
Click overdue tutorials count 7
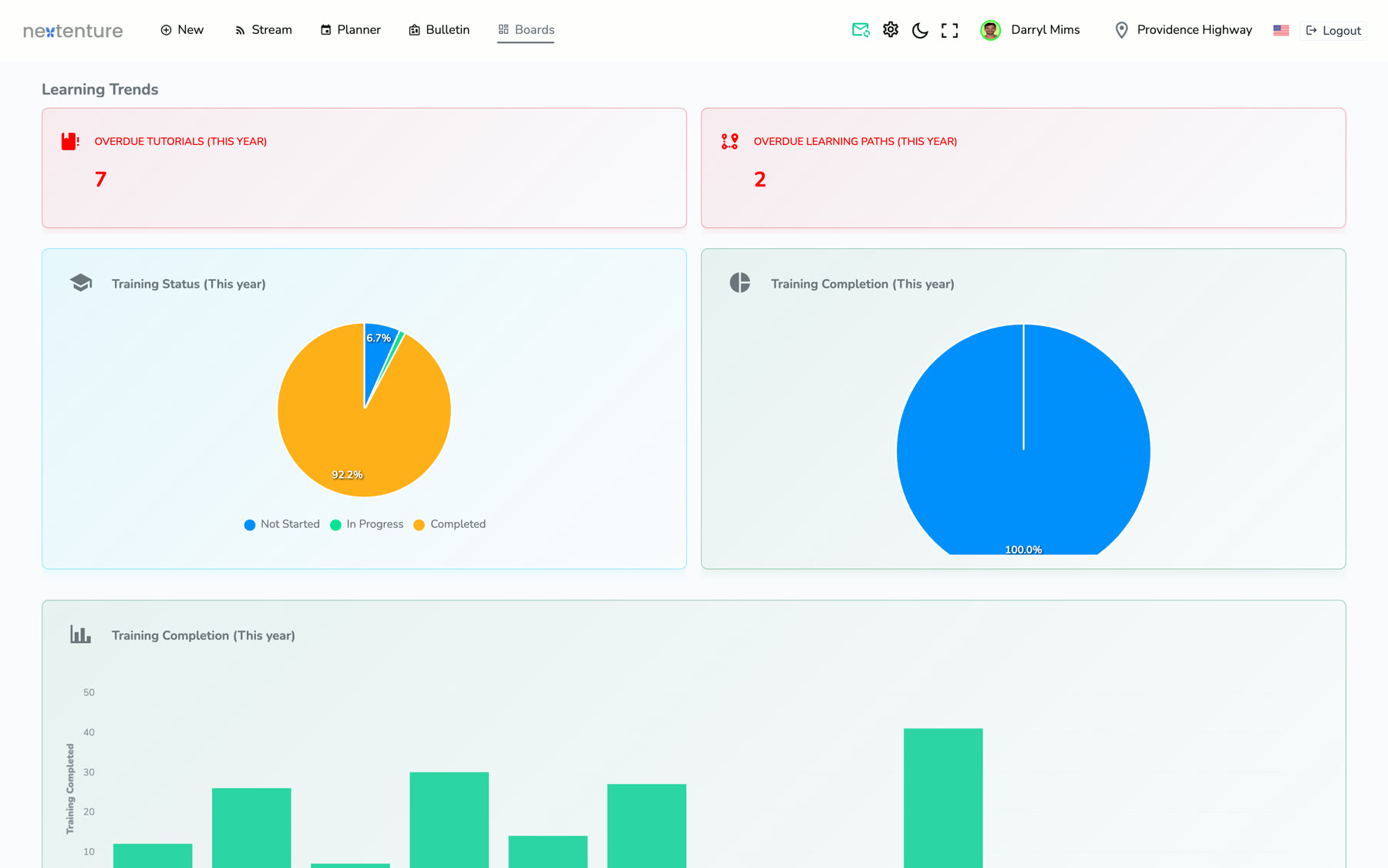(x=100, y=180)
